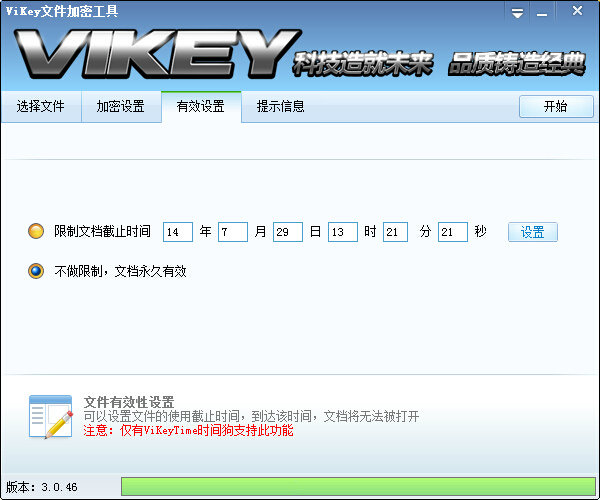This screenshot has height=500, width=600.
Task: Click the 开始 button
Action: [x=556, y=106]
